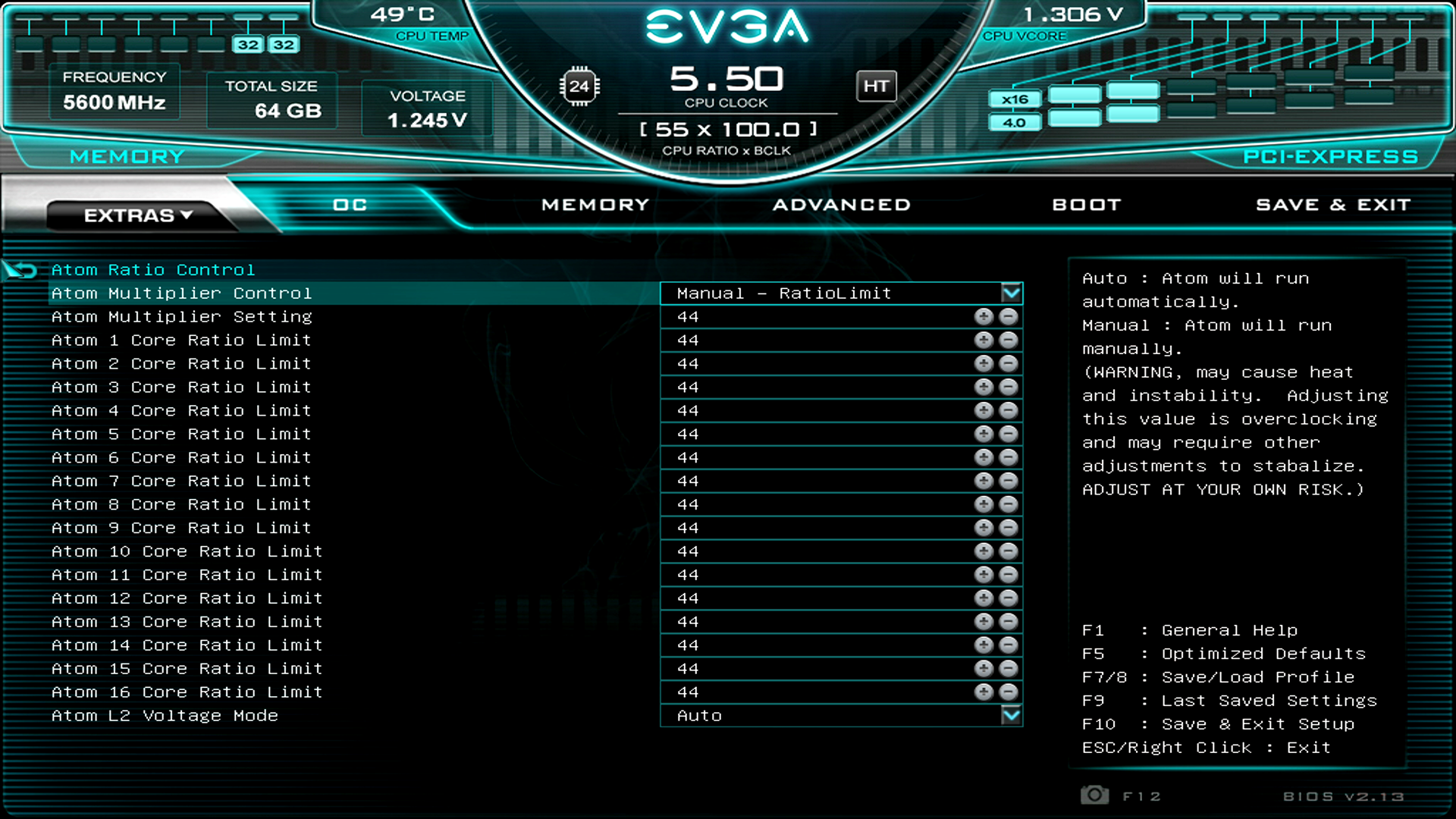Click the MEMORY panel label at top left
Viewport: 1456px width, 819px height.
127,157
